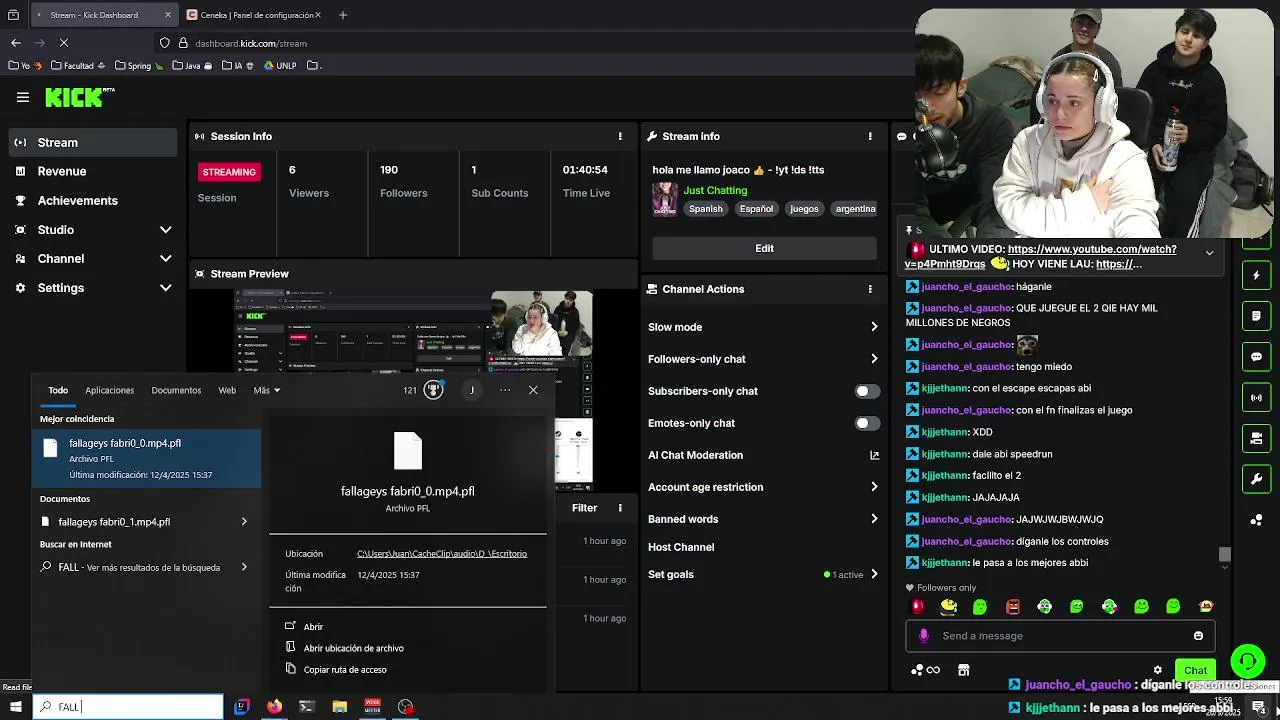Click the green Chat button
This screenshot has height=720, width=1280.
click(x=1196, y=670)
